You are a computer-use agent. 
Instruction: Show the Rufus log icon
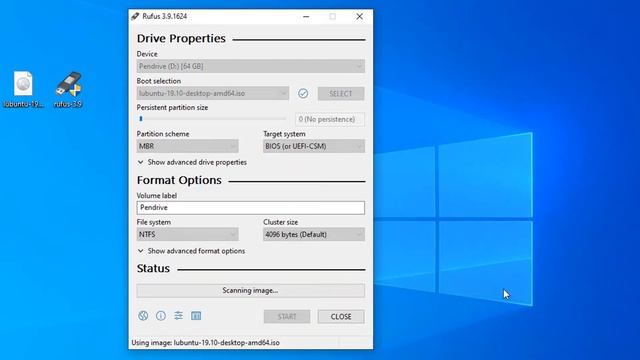(196, 316)
